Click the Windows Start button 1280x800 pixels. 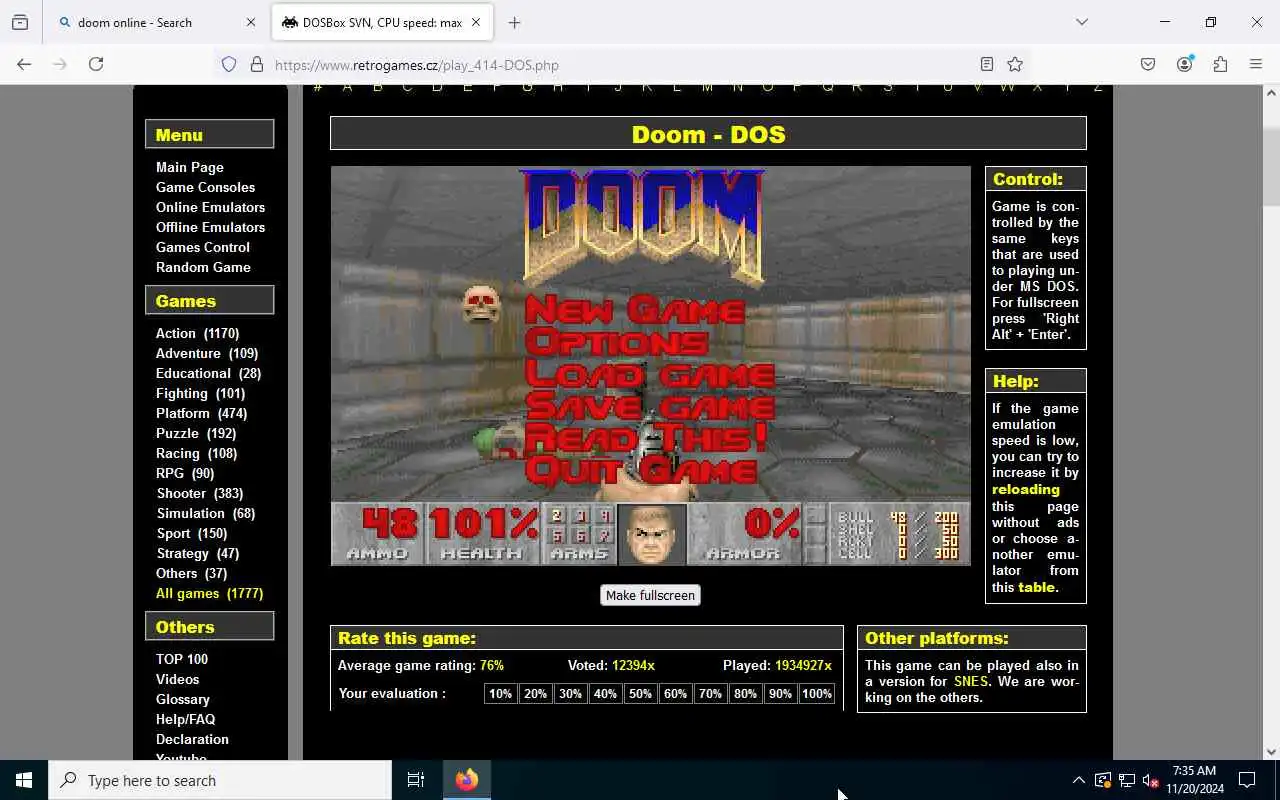[x=24, y=780]
